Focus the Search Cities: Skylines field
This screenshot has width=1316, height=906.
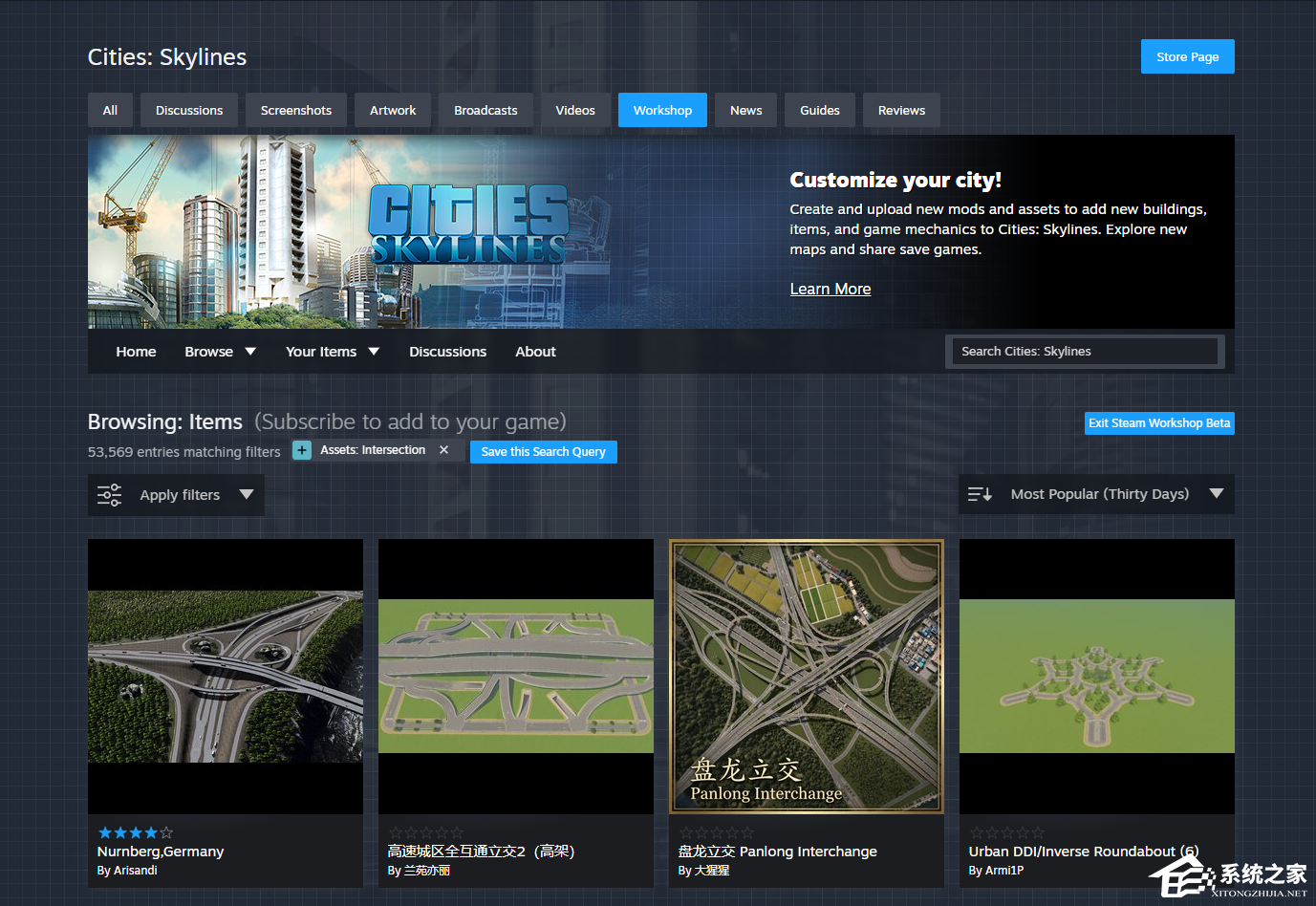1085,352
